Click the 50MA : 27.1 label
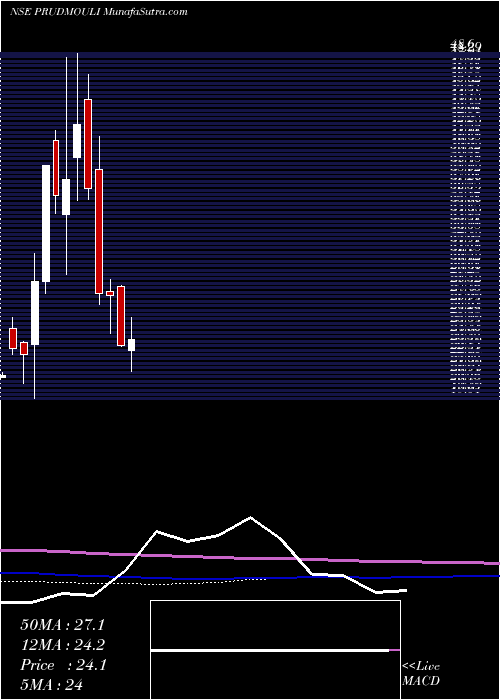Screen dimensions: 500x700 coord(63,625)
